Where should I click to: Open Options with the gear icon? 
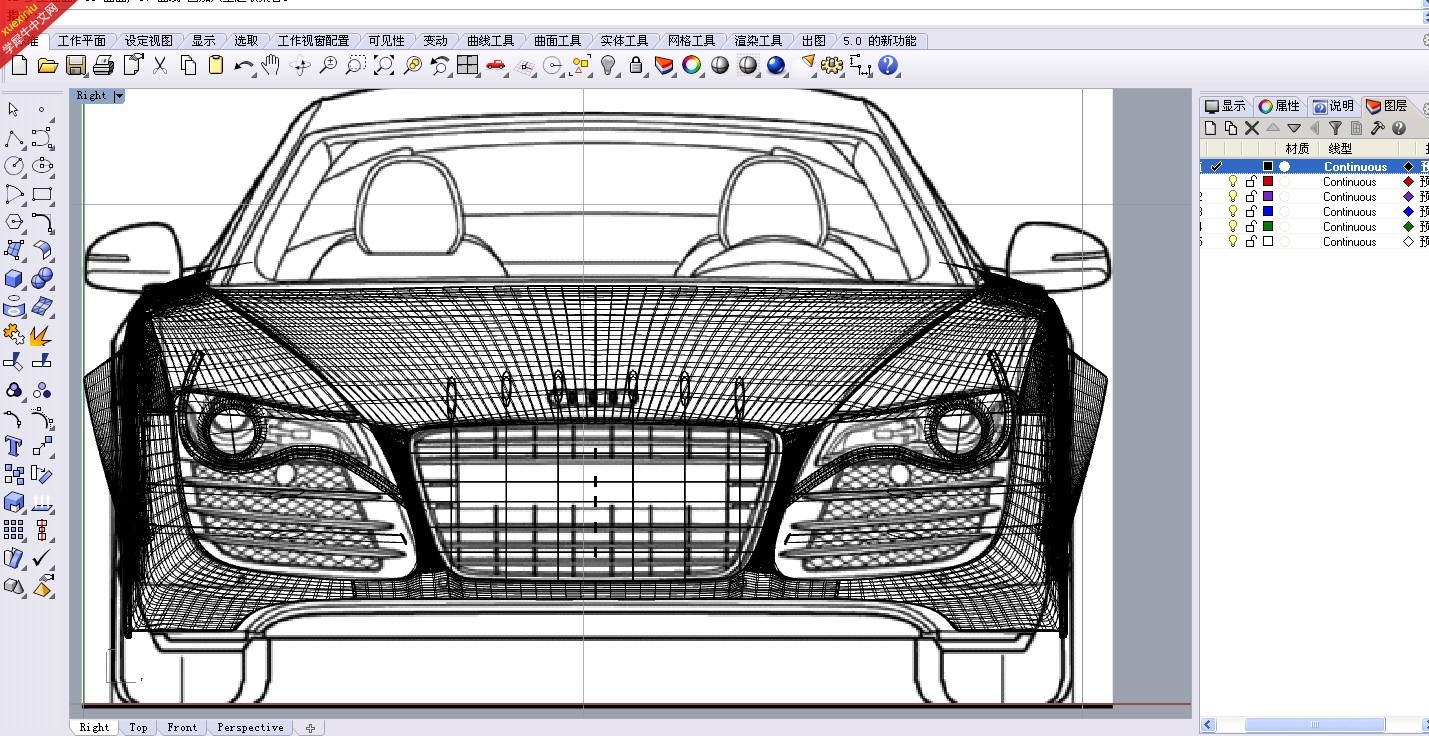click(832, 66)
